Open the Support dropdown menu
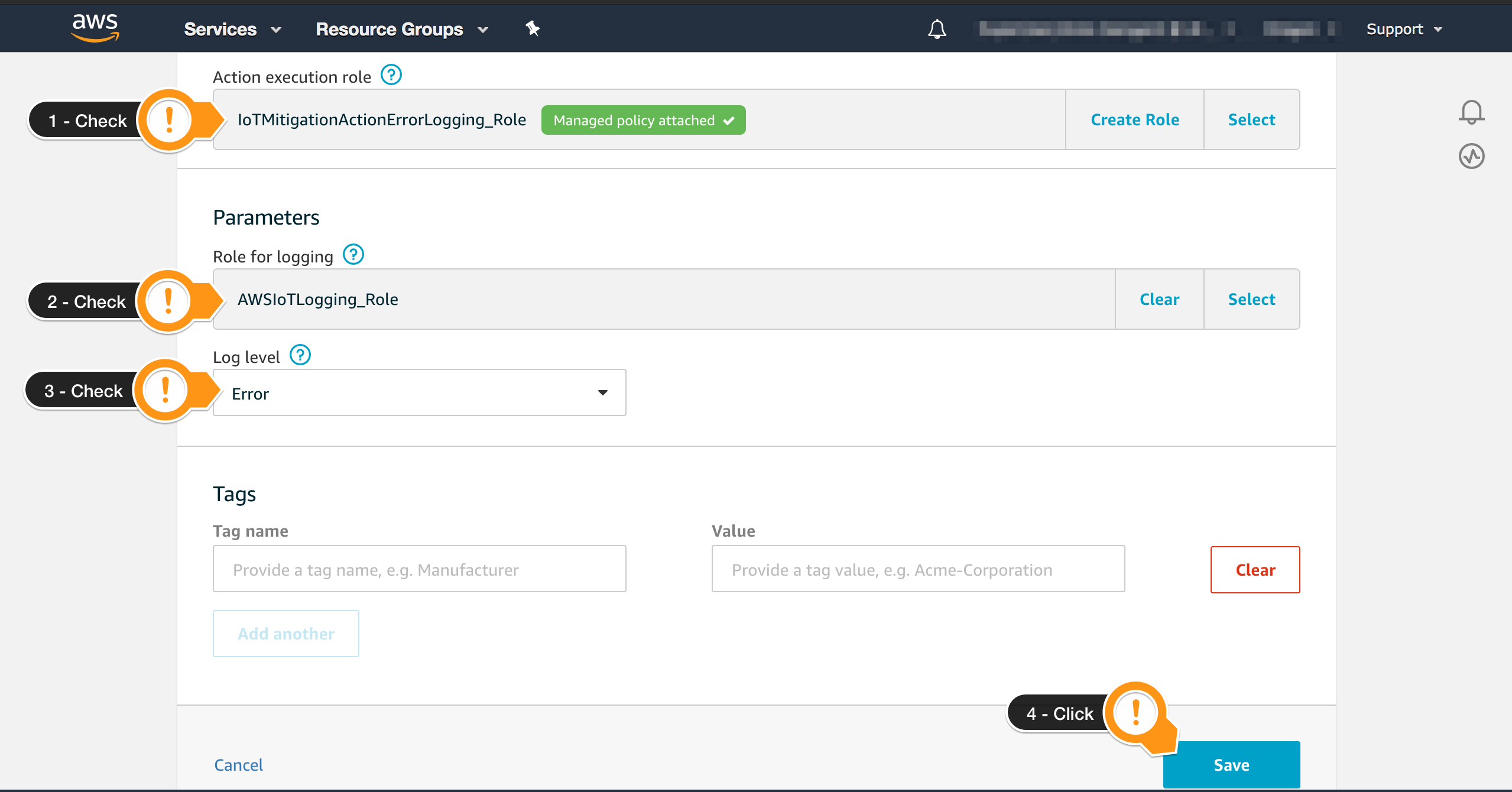 (x=1404, y=29)
